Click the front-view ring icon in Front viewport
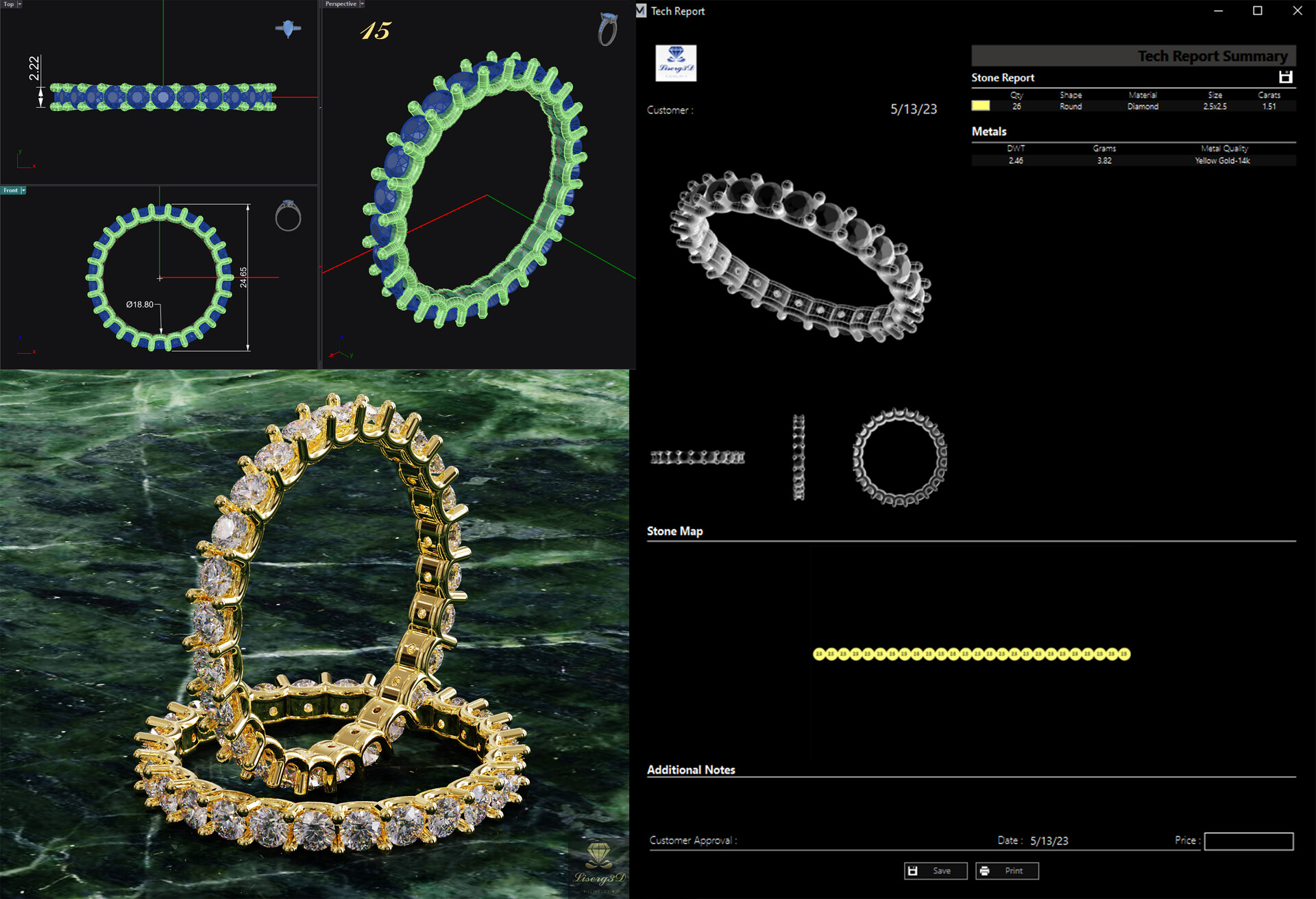The height and width of the screenshot is (899, 1316). click(x=288, y=216)
